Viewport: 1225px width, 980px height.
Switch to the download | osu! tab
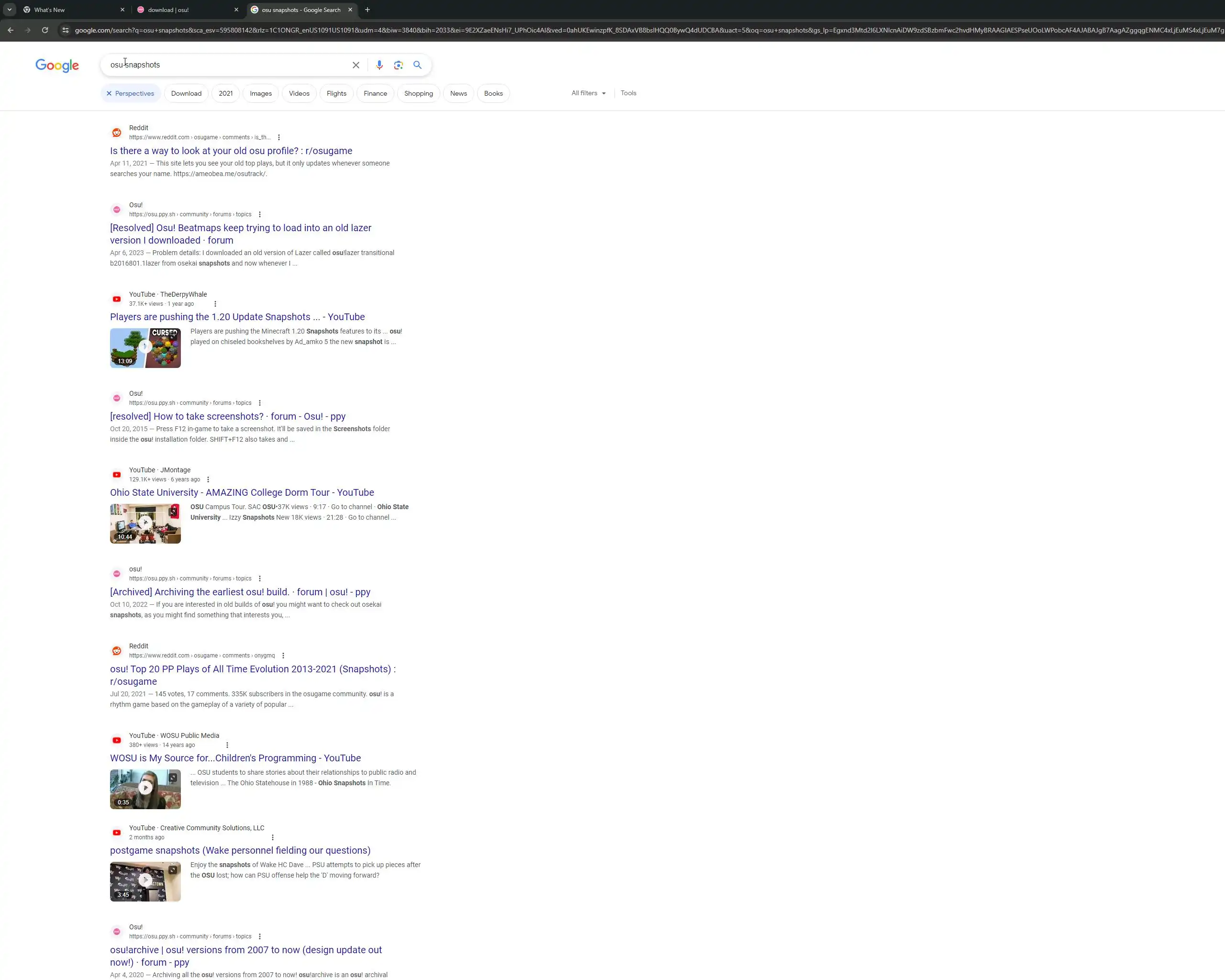point(188,10)
